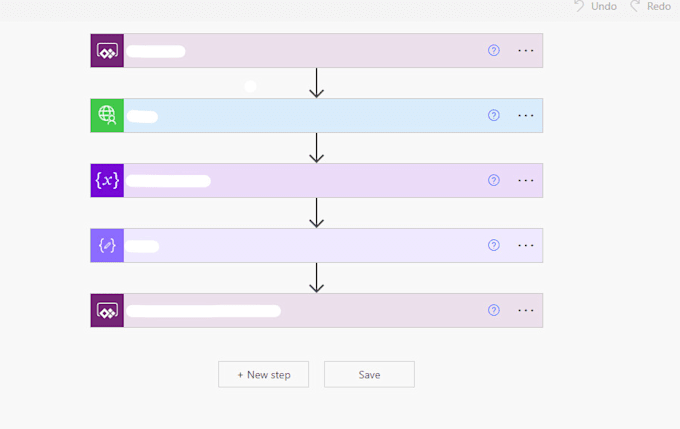
Task: Save the flow
Action: tap(369, 375)
